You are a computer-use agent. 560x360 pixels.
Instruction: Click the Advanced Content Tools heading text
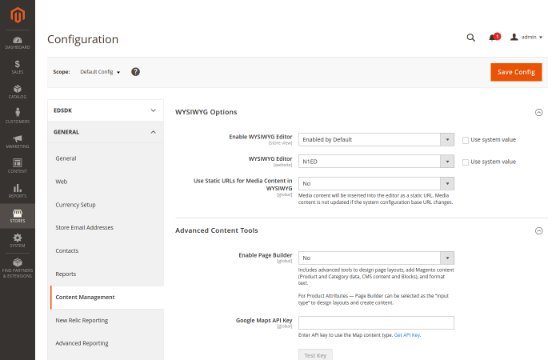click(216, 231)
